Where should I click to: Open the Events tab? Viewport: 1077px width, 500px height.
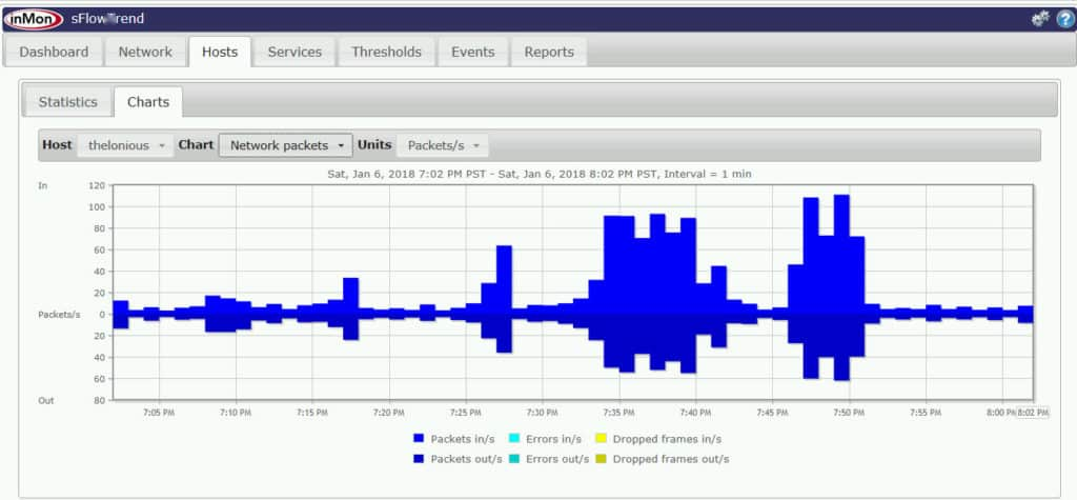[472, 52]
